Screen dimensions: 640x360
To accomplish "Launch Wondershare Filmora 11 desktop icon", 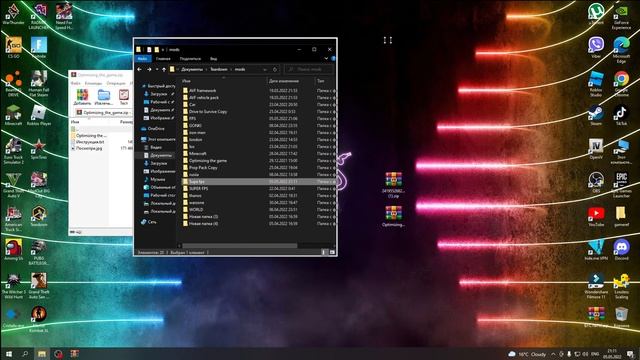I will pos(596,286).
